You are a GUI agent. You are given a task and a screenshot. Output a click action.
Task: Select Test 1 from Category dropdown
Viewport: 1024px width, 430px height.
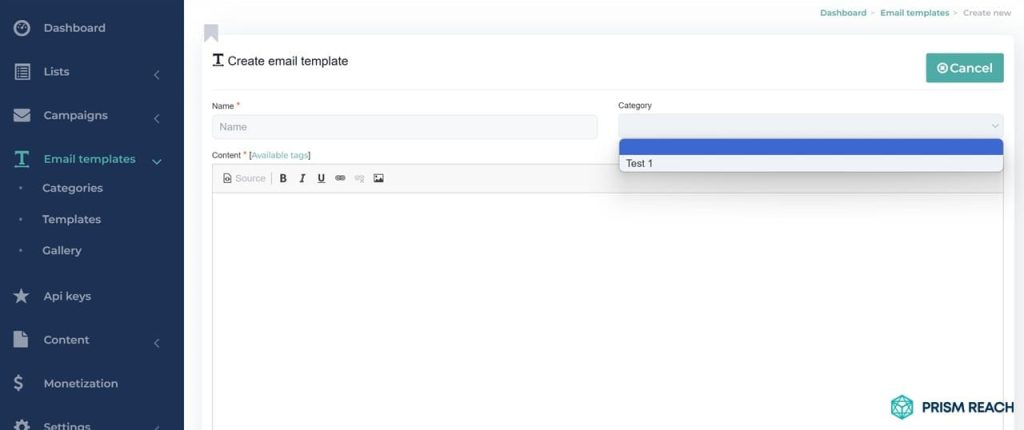pyautogui.click(x=810, y=163)
